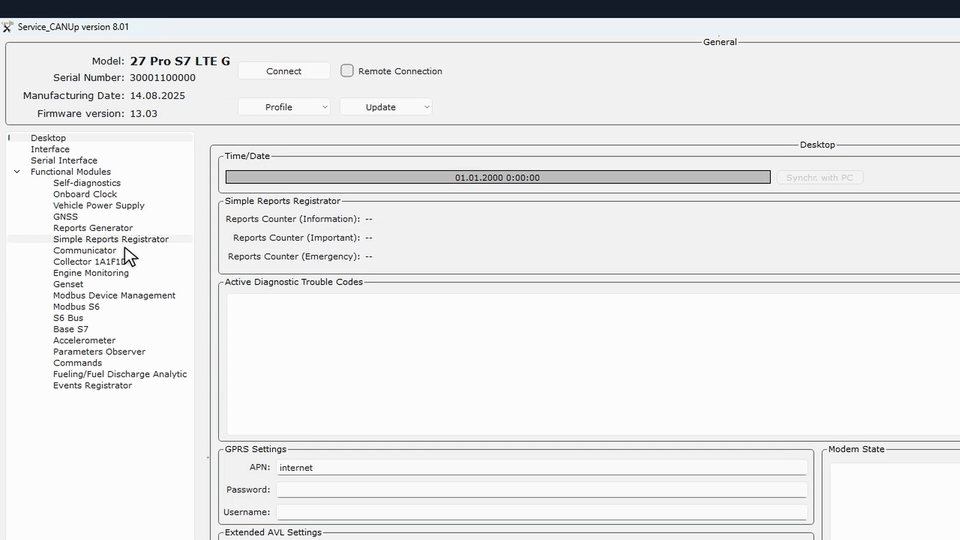Select Desktop in the tree
The image size is (960, 540).
point(48,138)
